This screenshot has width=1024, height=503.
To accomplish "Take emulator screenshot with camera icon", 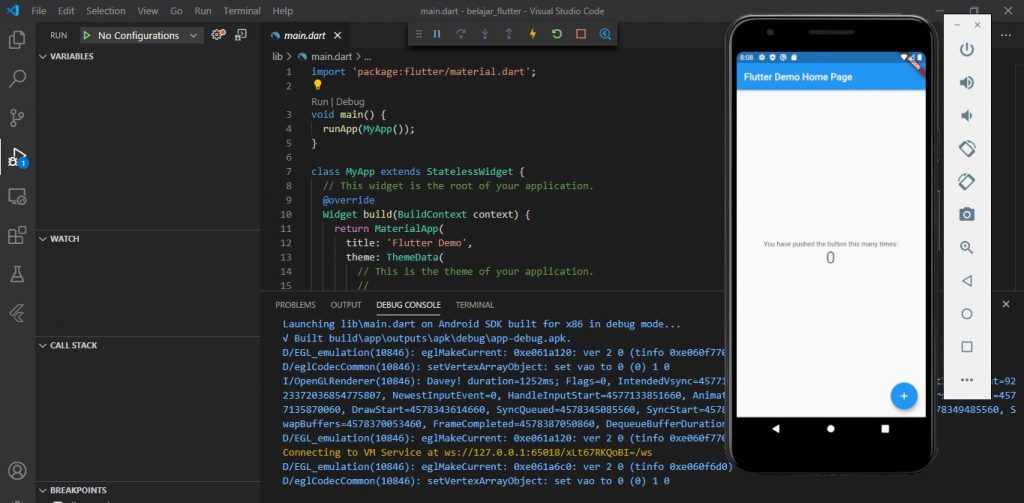I will (x=967, y=214).
